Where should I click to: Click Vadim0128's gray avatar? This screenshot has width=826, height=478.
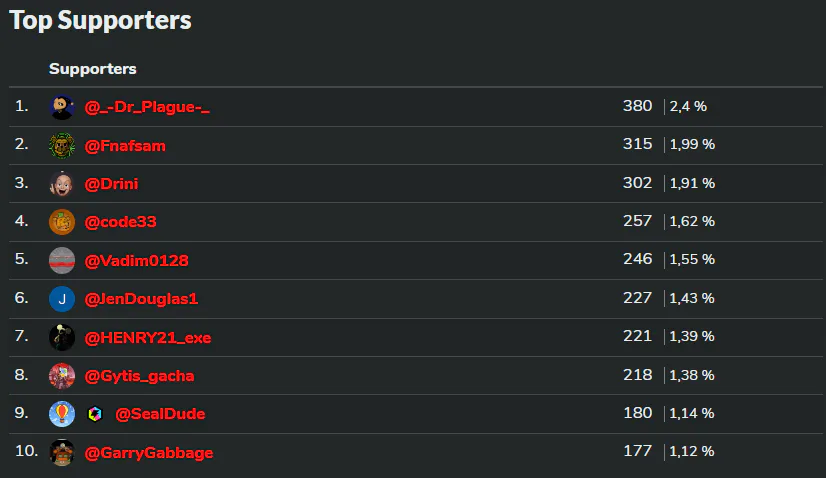(x=62, y=260)
